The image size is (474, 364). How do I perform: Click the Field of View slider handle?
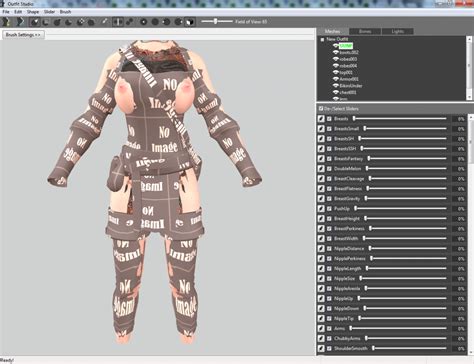[216, 21]
